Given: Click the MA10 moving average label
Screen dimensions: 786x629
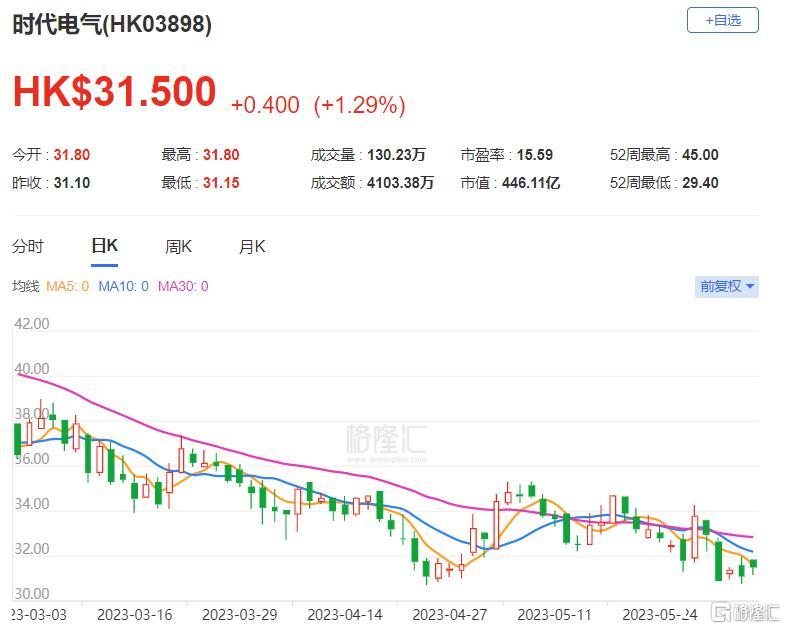Looking at the screenshot, I should [x=123, y=286].
